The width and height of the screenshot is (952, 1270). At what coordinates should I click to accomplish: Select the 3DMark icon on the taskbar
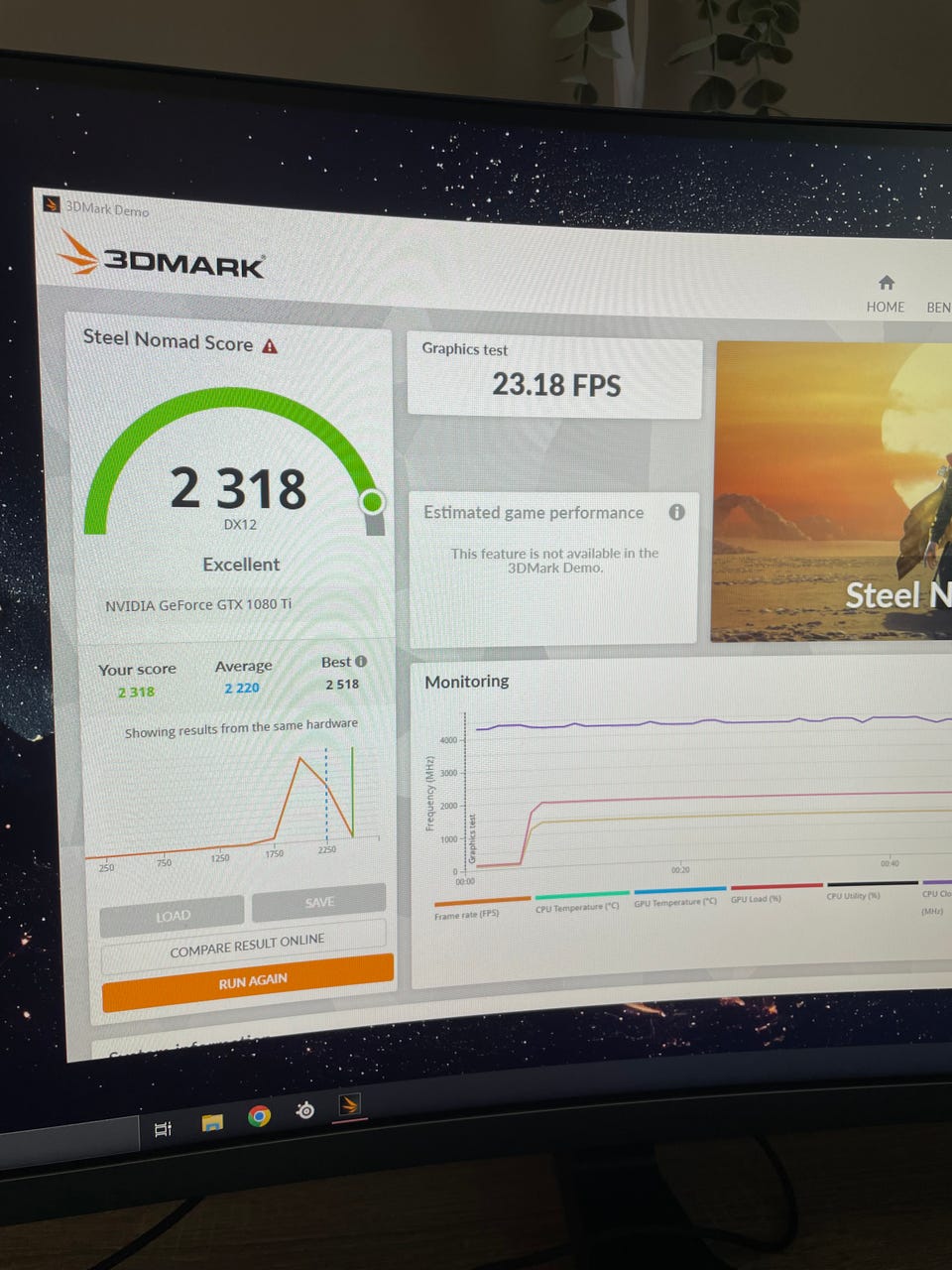[x=349, y=1104]
